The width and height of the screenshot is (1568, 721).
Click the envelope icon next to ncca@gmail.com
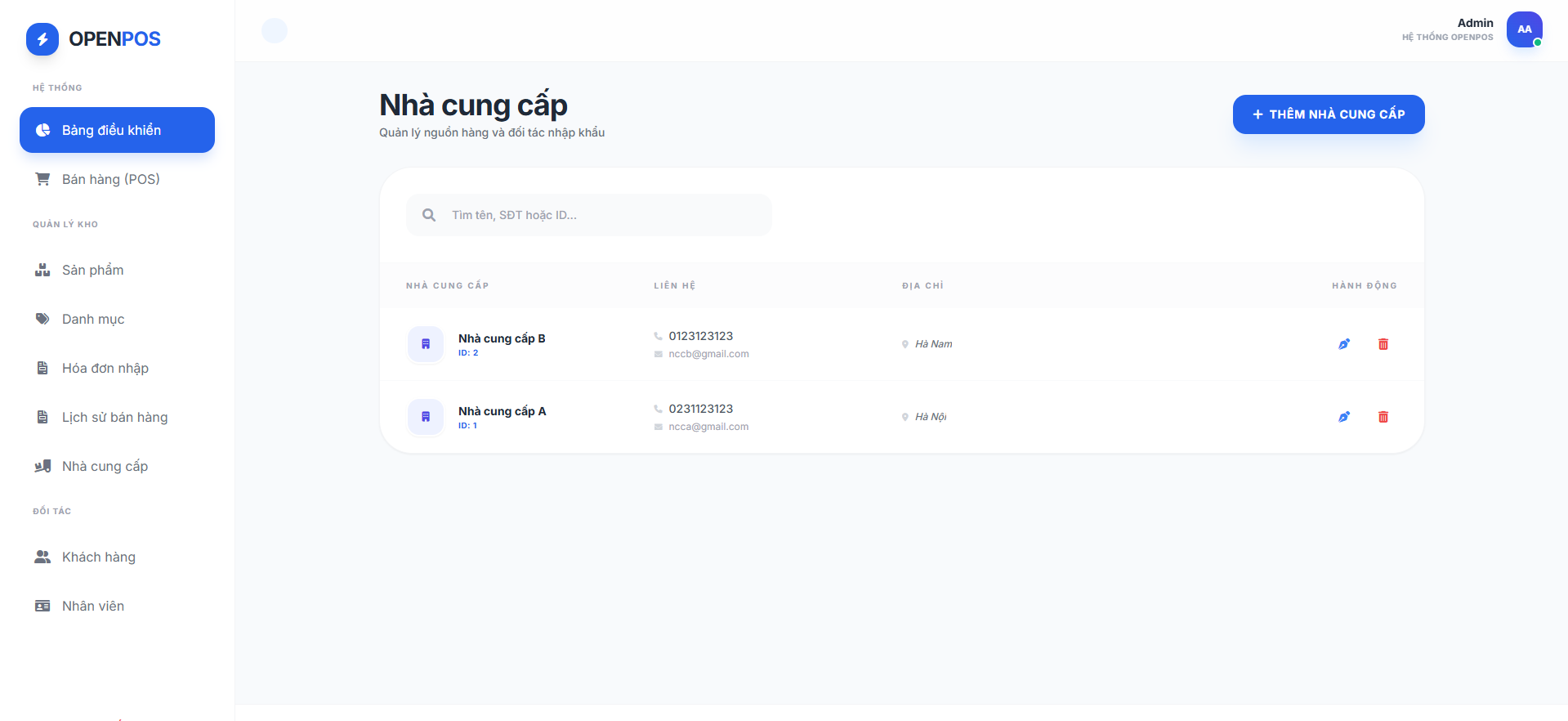click(658, 427)
